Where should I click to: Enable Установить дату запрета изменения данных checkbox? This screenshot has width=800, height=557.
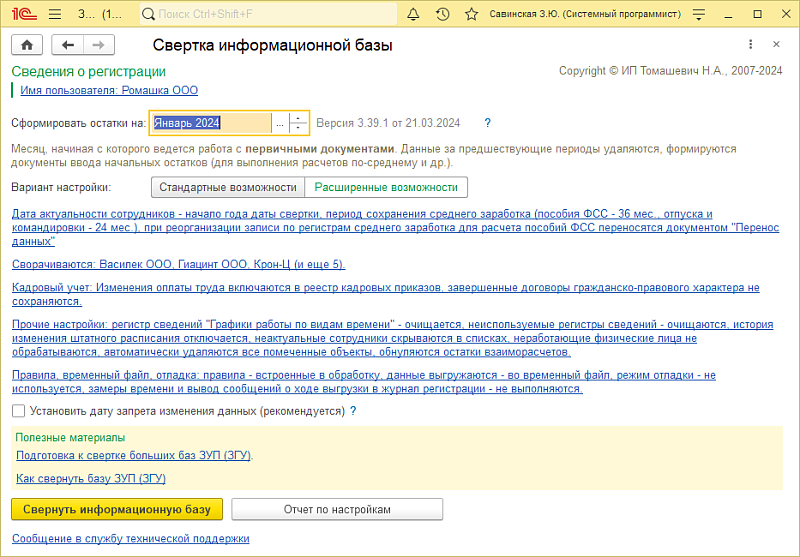coord(18,411)
